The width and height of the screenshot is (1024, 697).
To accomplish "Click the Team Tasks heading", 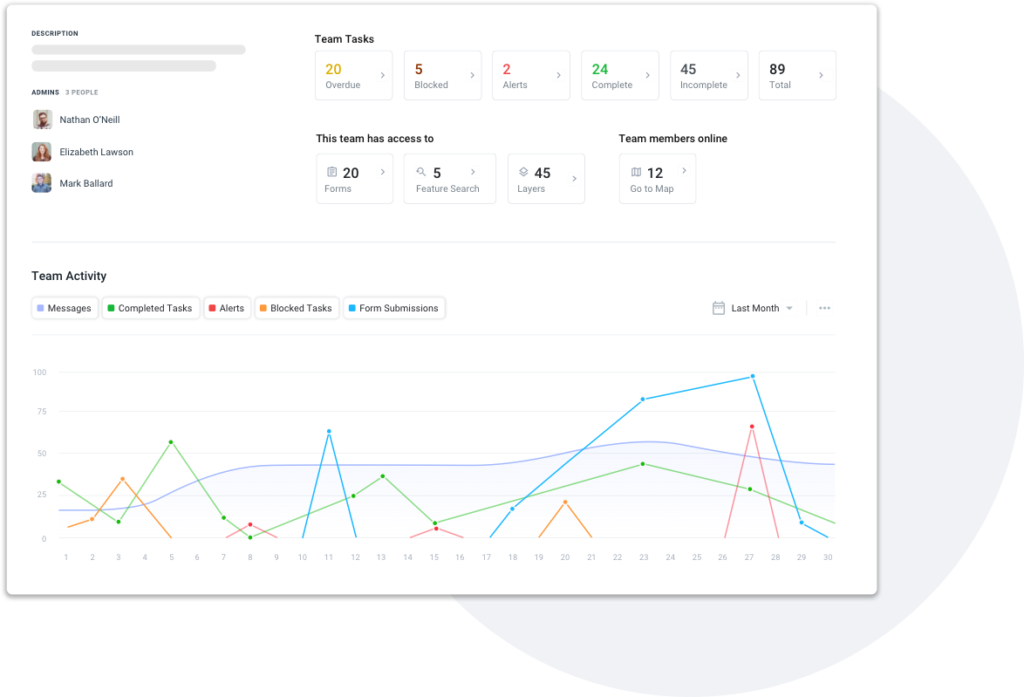I will pos(344,39).
